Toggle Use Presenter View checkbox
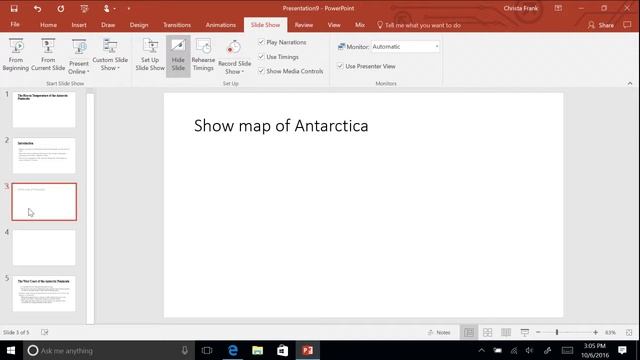The width and height of the screenshot is (640, 360). [x=340, y=66]
